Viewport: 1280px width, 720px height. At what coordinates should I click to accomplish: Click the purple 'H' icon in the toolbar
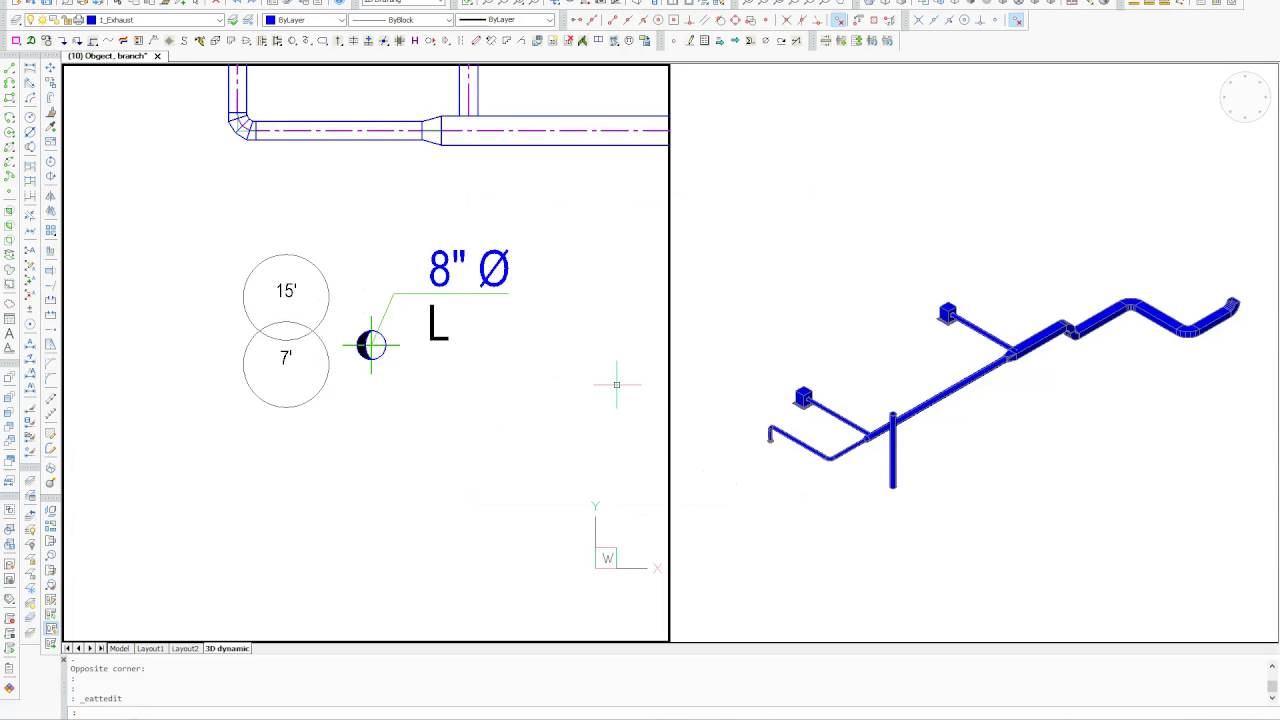(414, 41)
